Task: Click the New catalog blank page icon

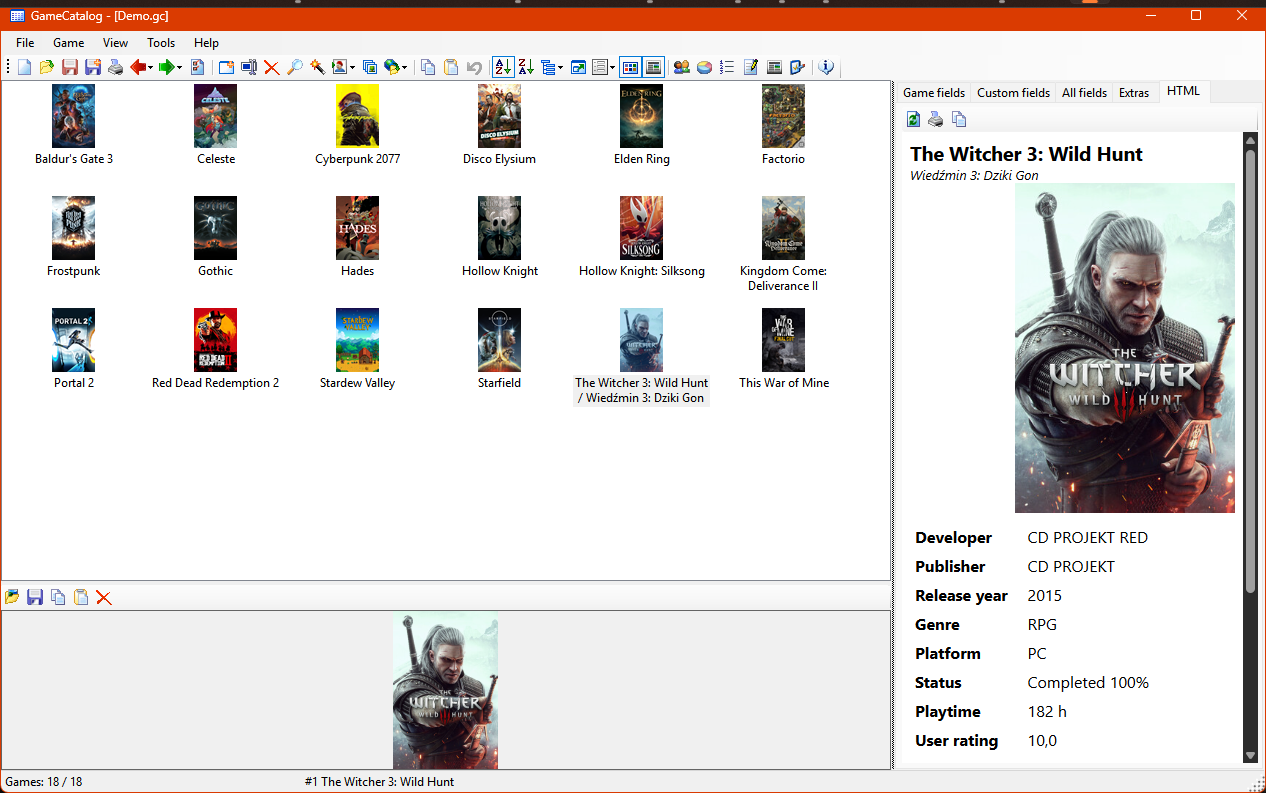Action: (24, 67)
